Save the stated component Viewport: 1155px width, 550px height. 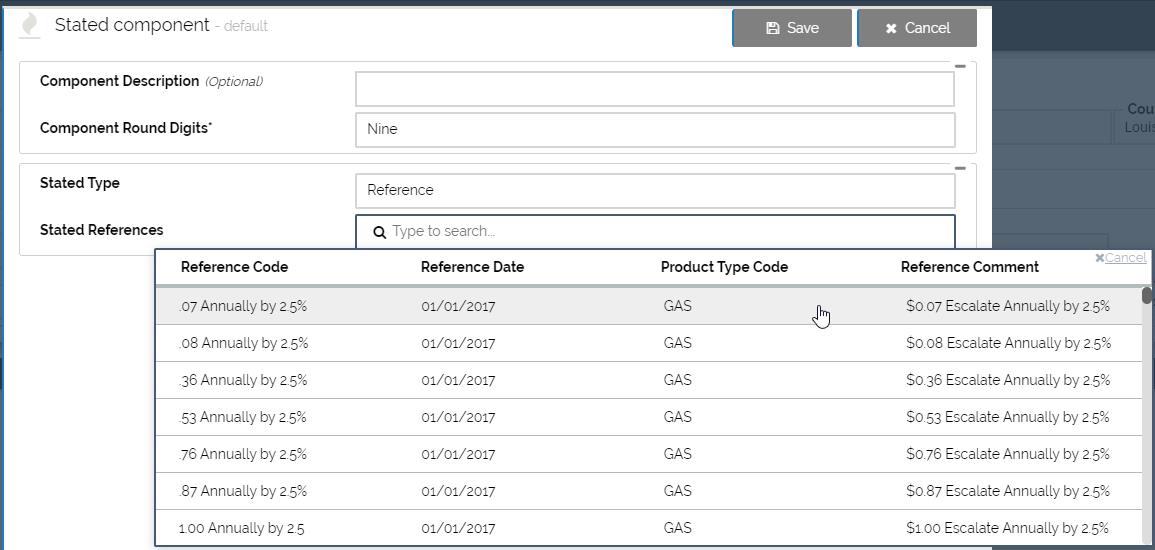click(791, 28)
